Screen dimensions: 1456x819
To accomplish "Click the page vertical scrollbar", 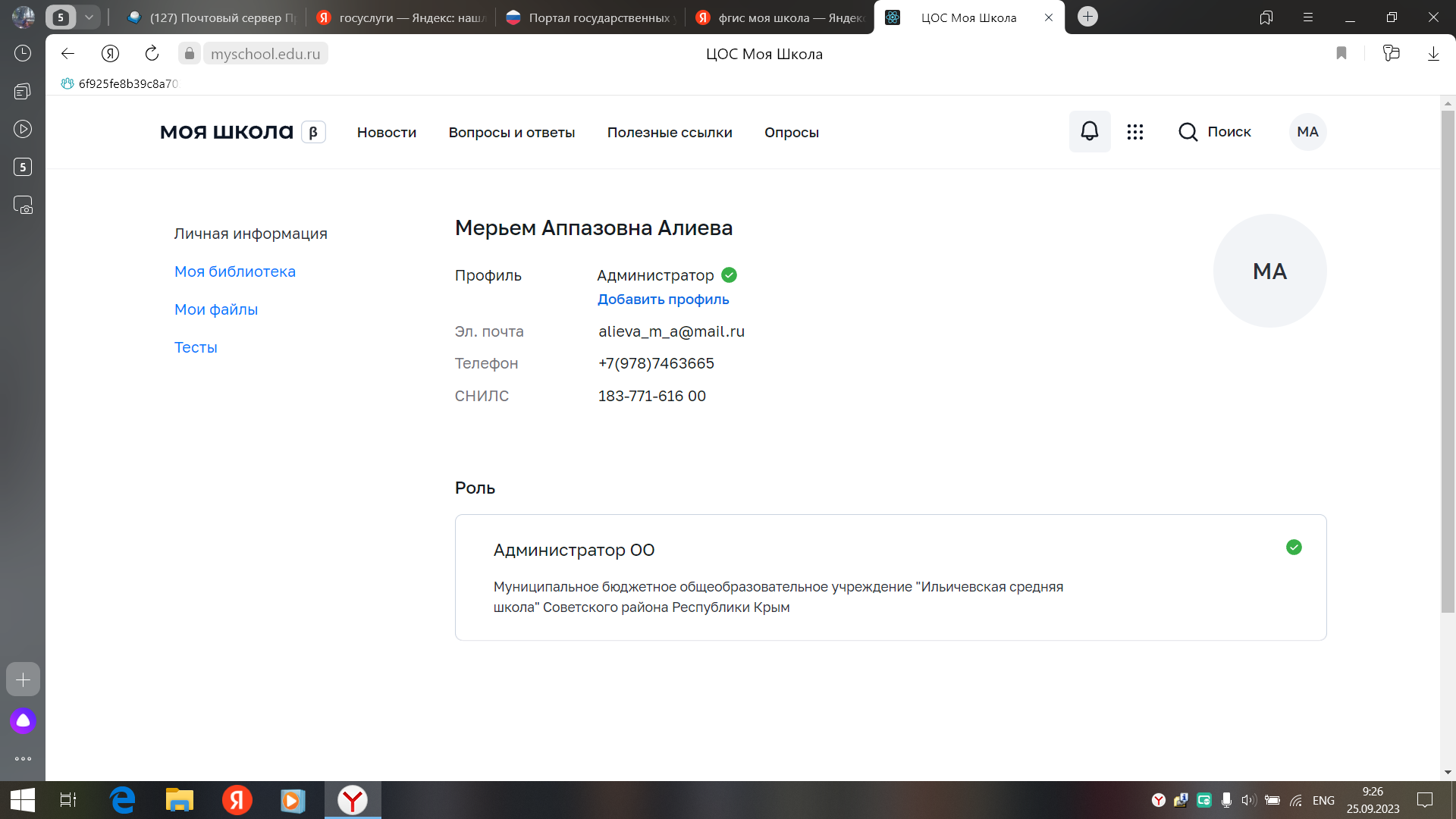I will point(1447,360).
